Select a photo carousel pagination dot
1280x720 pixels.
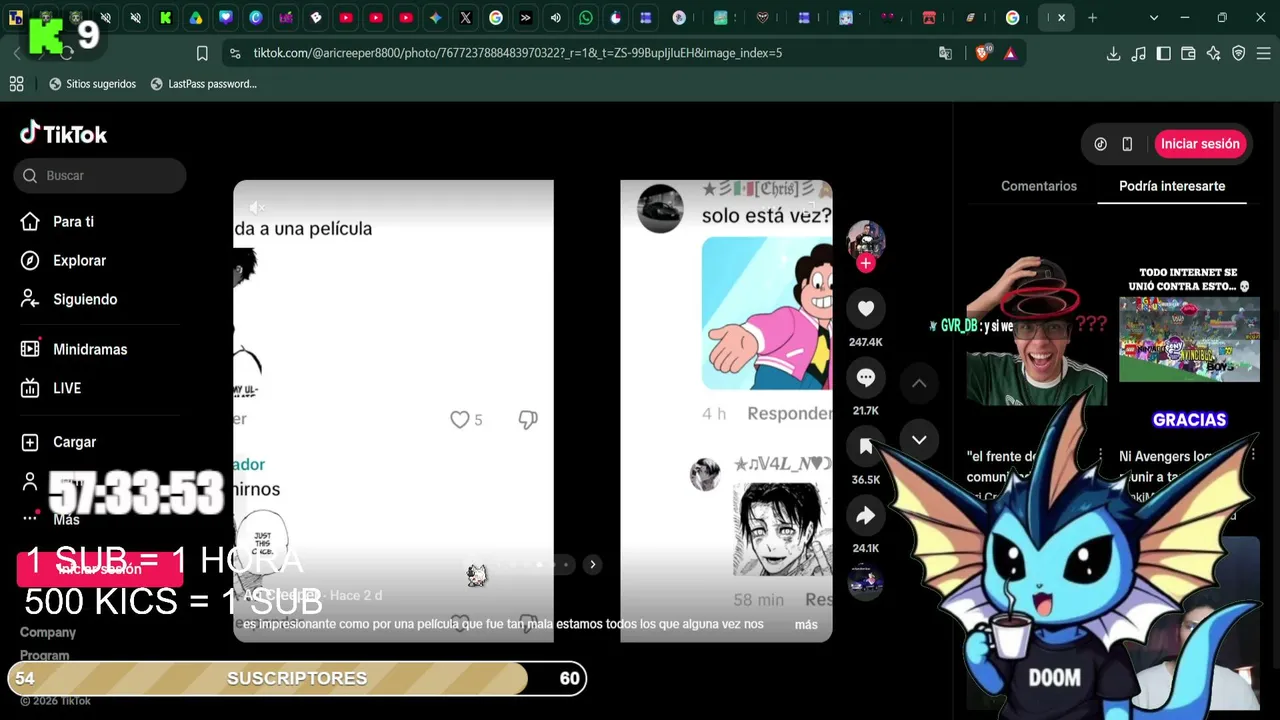pyautogui.click(x=539, y=565)
